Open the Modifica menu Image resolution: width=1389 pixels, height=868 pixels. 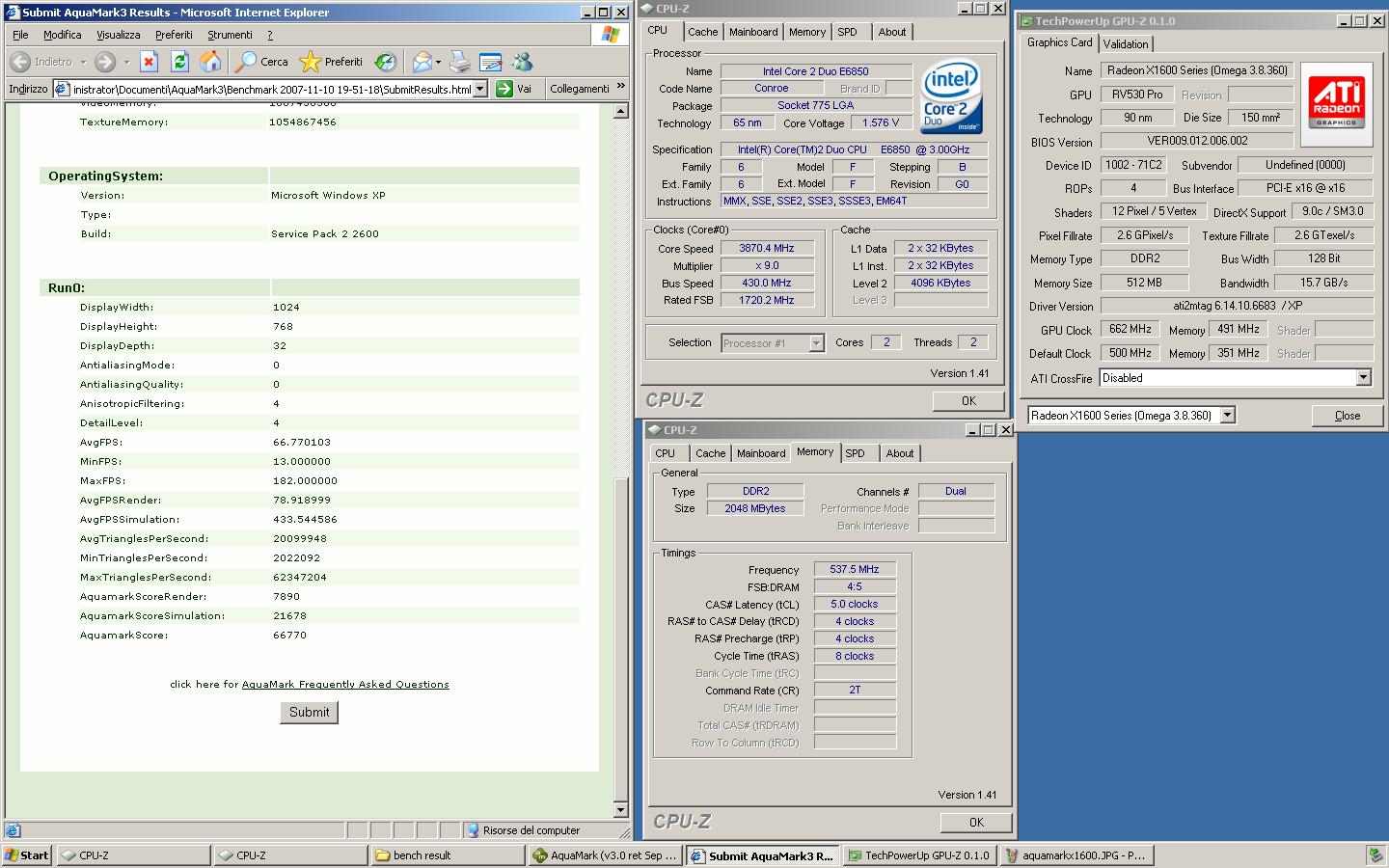62,35
